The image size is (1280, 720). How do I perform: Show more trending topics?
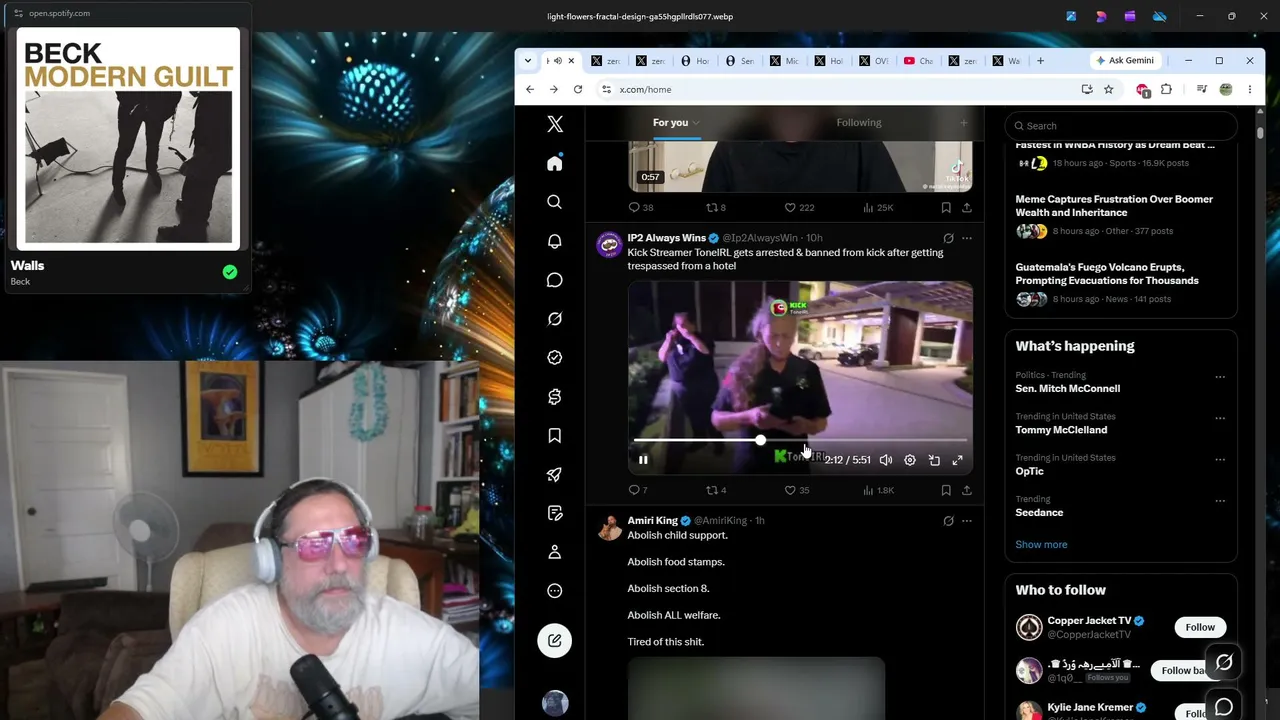1041,544
